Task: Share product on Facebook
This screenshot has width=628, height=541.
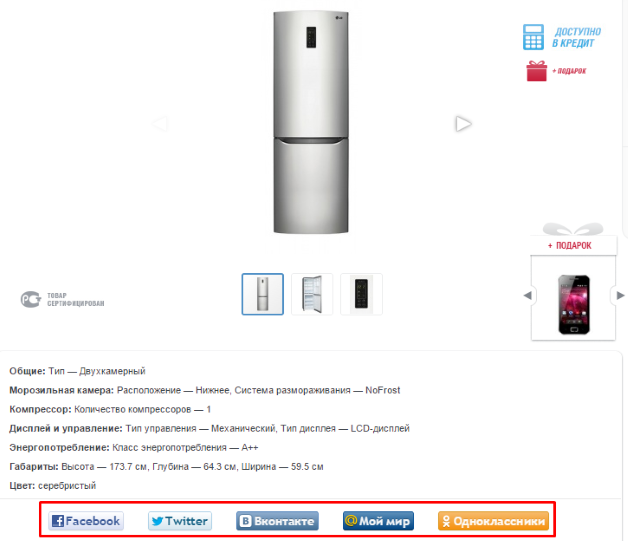Action: click(x=86, y=521)
